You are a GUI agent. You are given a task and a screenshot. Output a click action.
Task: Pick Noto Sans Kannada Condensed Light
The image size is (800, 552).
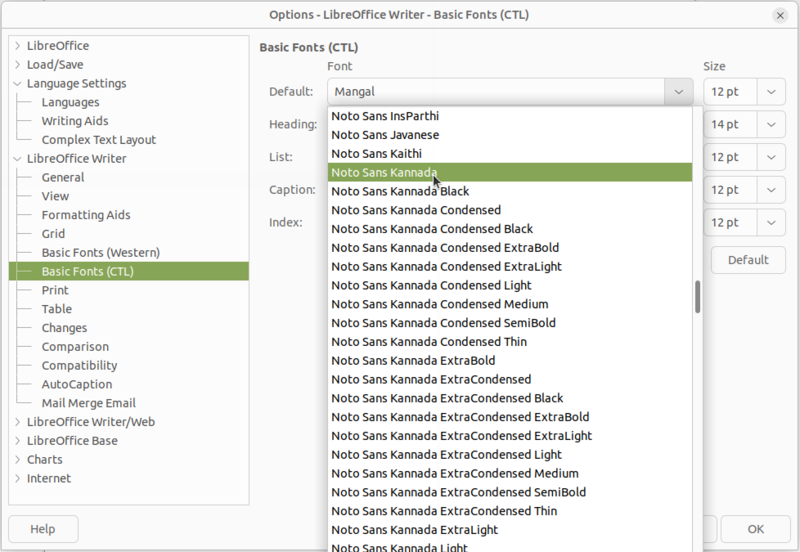pyautogui.click(x=510, y=286)
